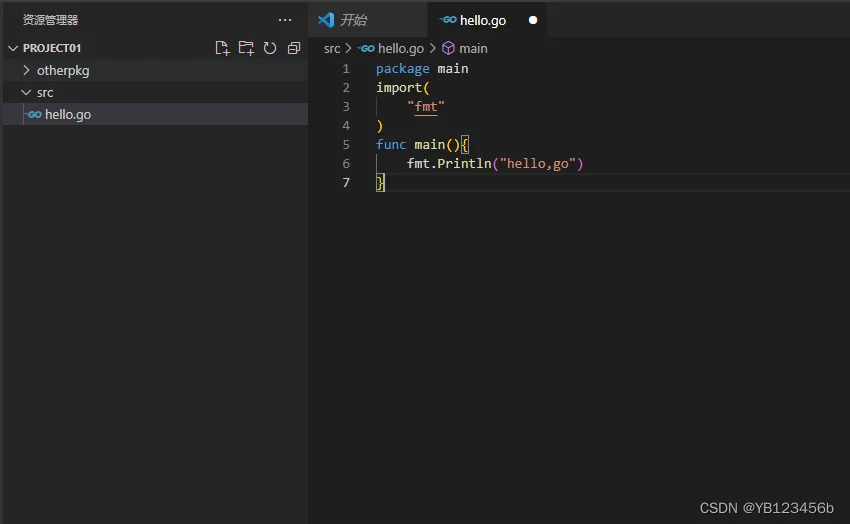Place cursor on 'package' keyword
This screenshot has width=850, height=524.
(x=402, y=69)
